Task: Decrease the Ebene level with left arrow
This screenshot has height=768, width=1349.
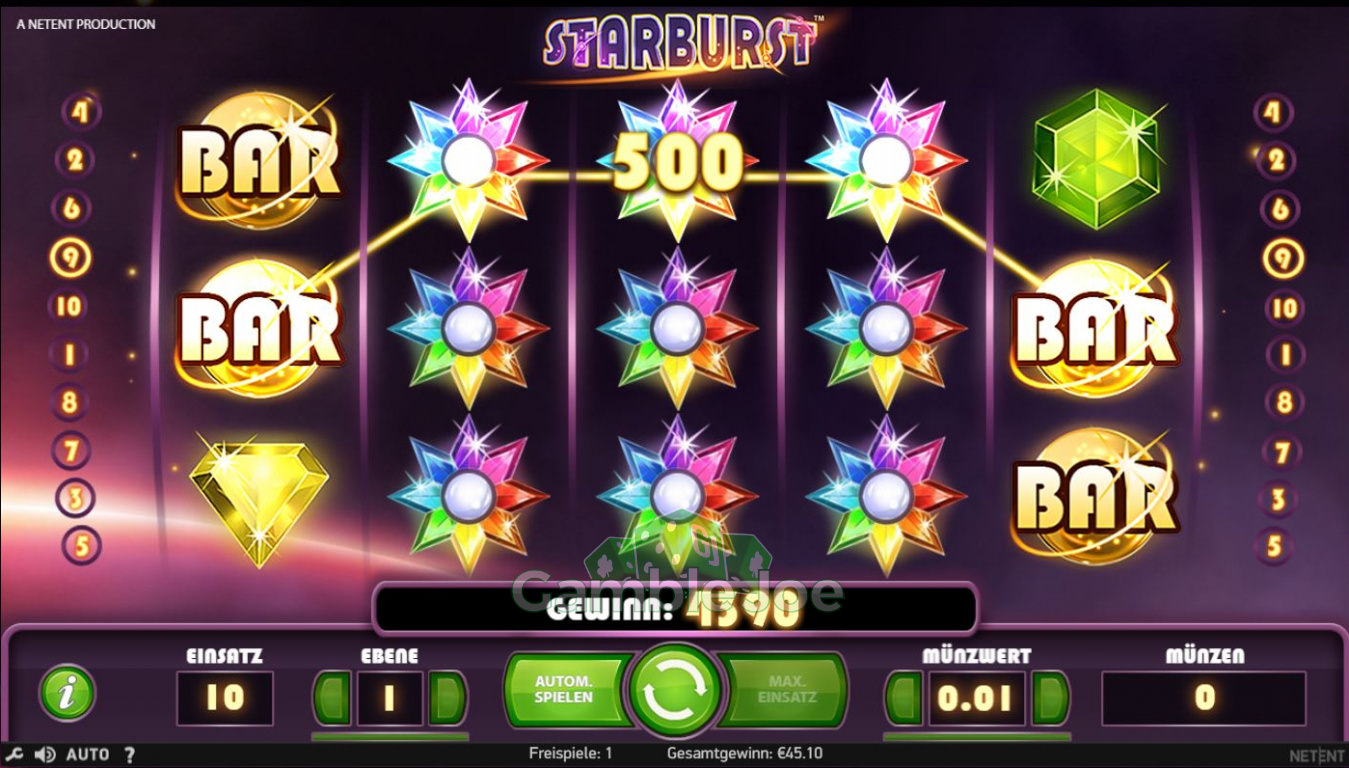Action: [332, 697]
